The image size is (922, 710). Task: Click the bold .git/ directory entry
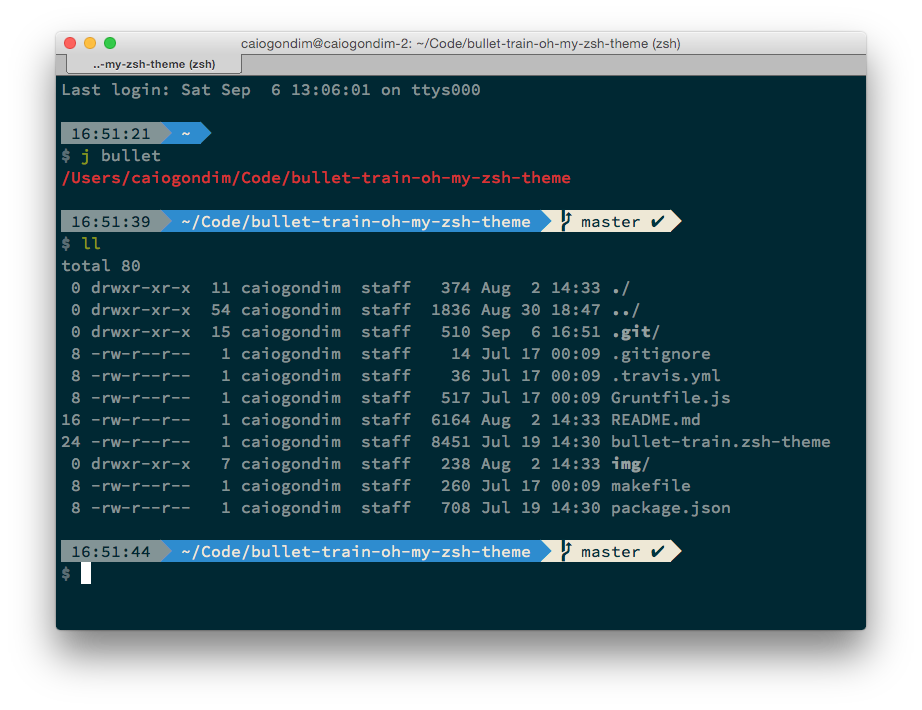coord(635,332)
